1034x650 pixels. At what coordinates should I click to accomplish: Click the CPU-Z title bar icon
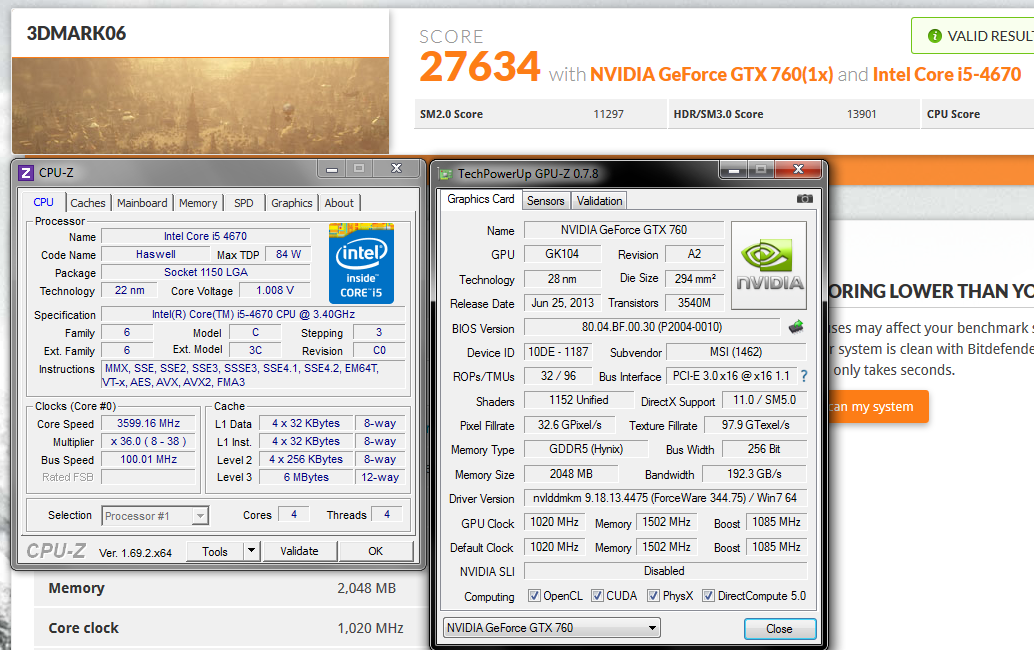[26, 173]
